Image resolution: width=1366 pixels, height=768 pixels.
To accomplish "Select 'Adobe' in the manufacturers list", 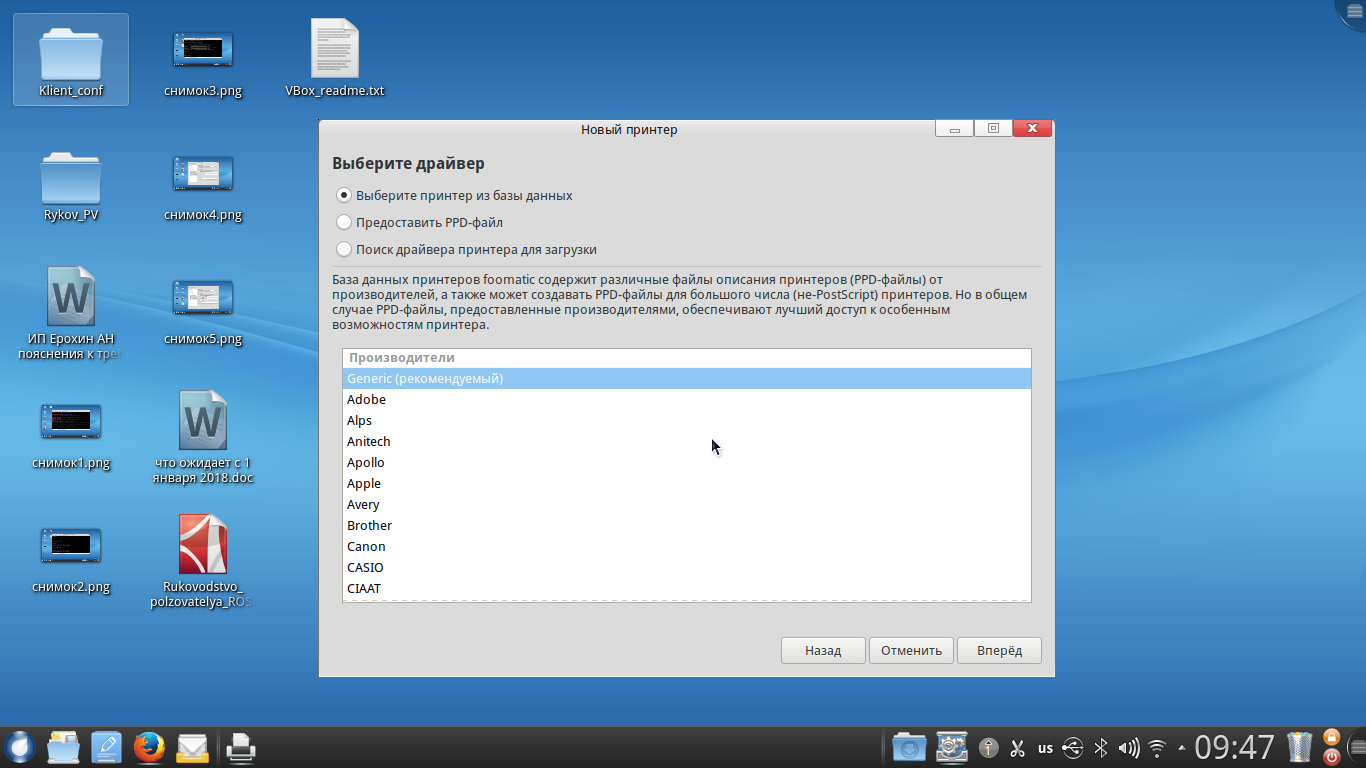I will tap(686, 400).
